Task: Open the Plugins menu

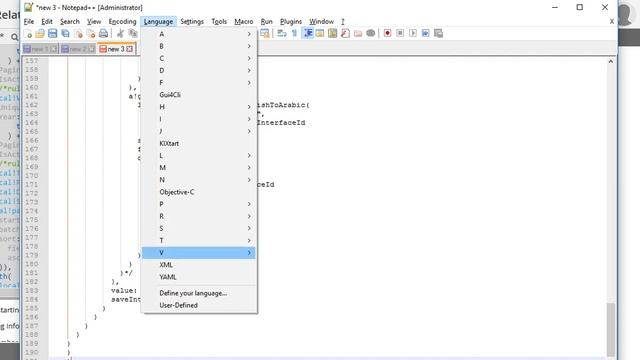Action: point(291,22)
